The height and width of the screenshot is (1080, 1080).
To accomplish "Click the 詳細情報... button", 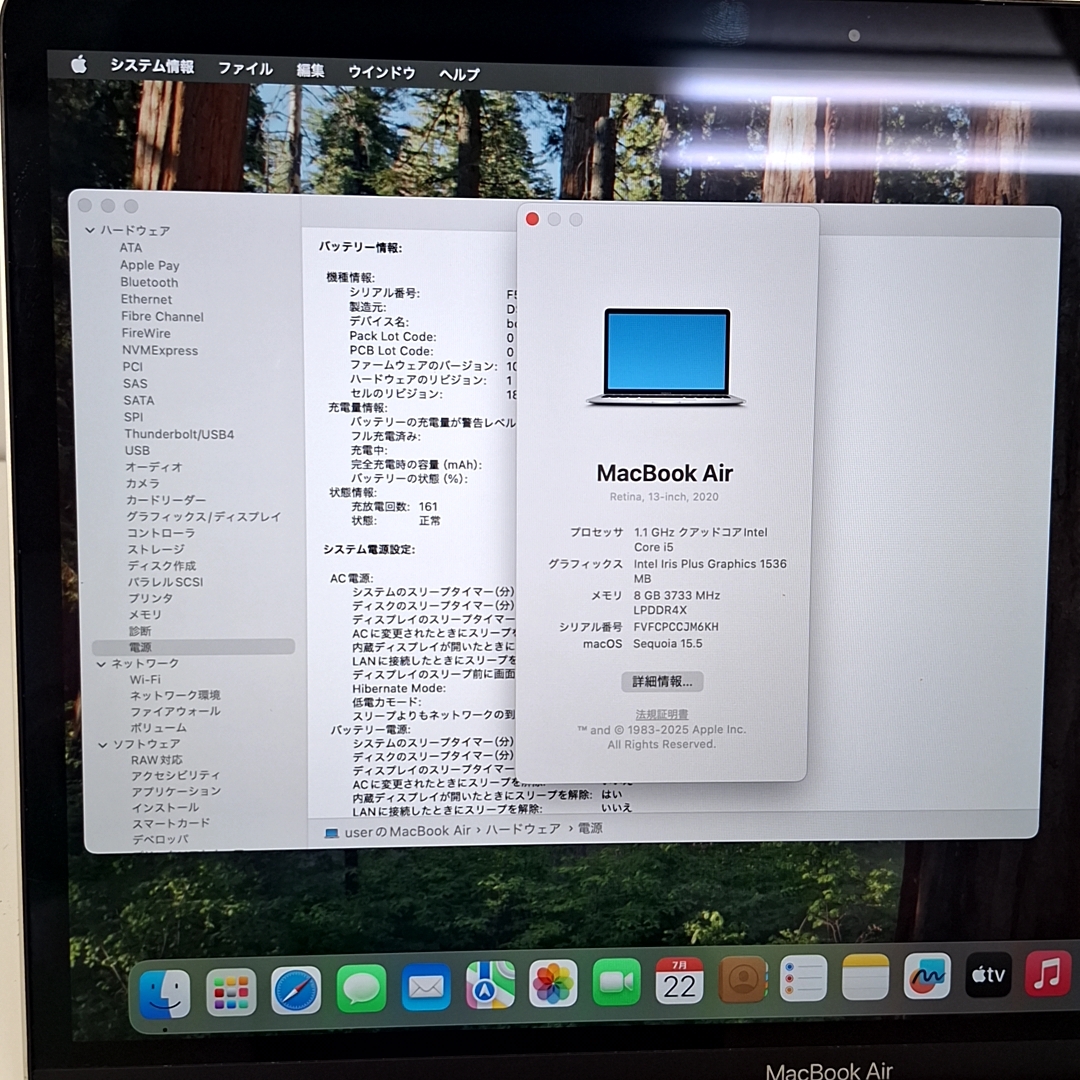I will pos(662,681).
